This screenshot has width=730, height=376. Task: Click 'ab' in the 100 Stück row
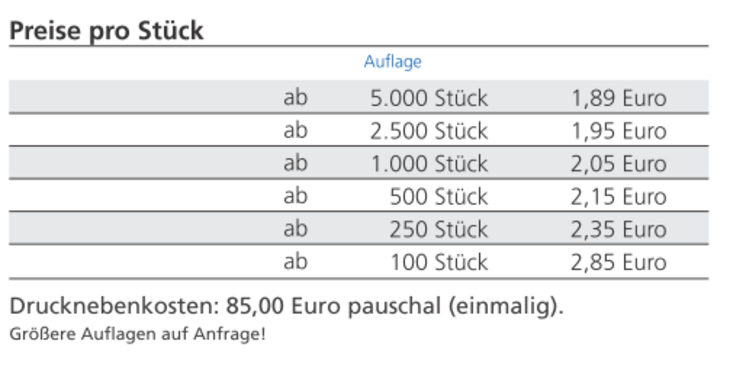tap(296, 262)
